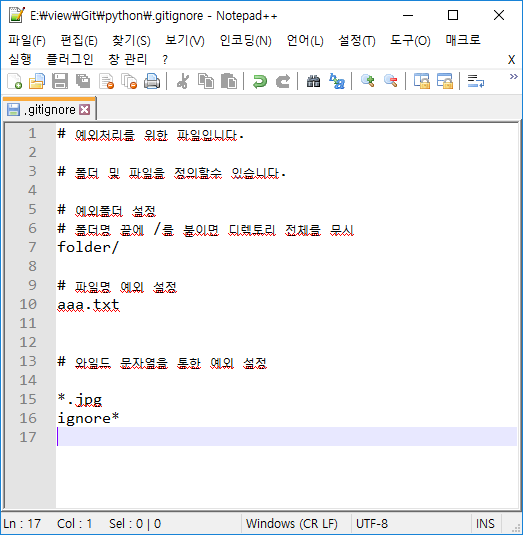Print the document with the printer icon

tap(152, 82)
